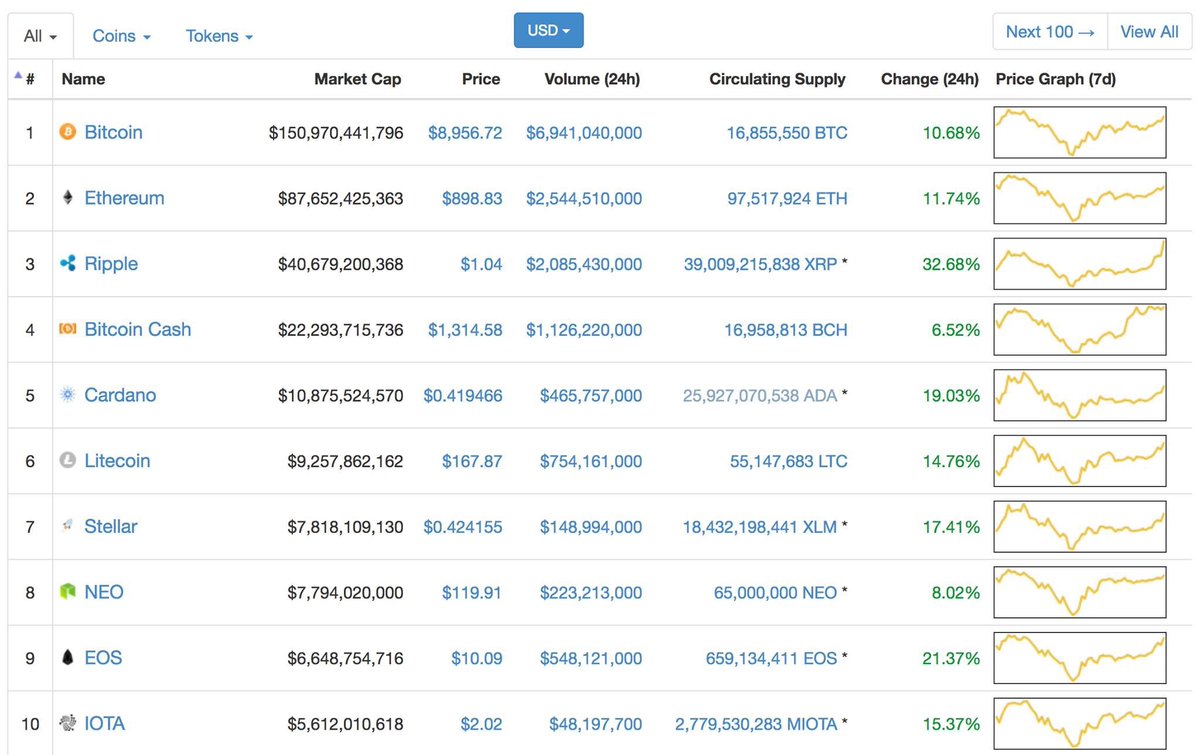Click supply 39,009,215,838 XRP
Viewport: 1200px width, 755px height.
point(762,264)
